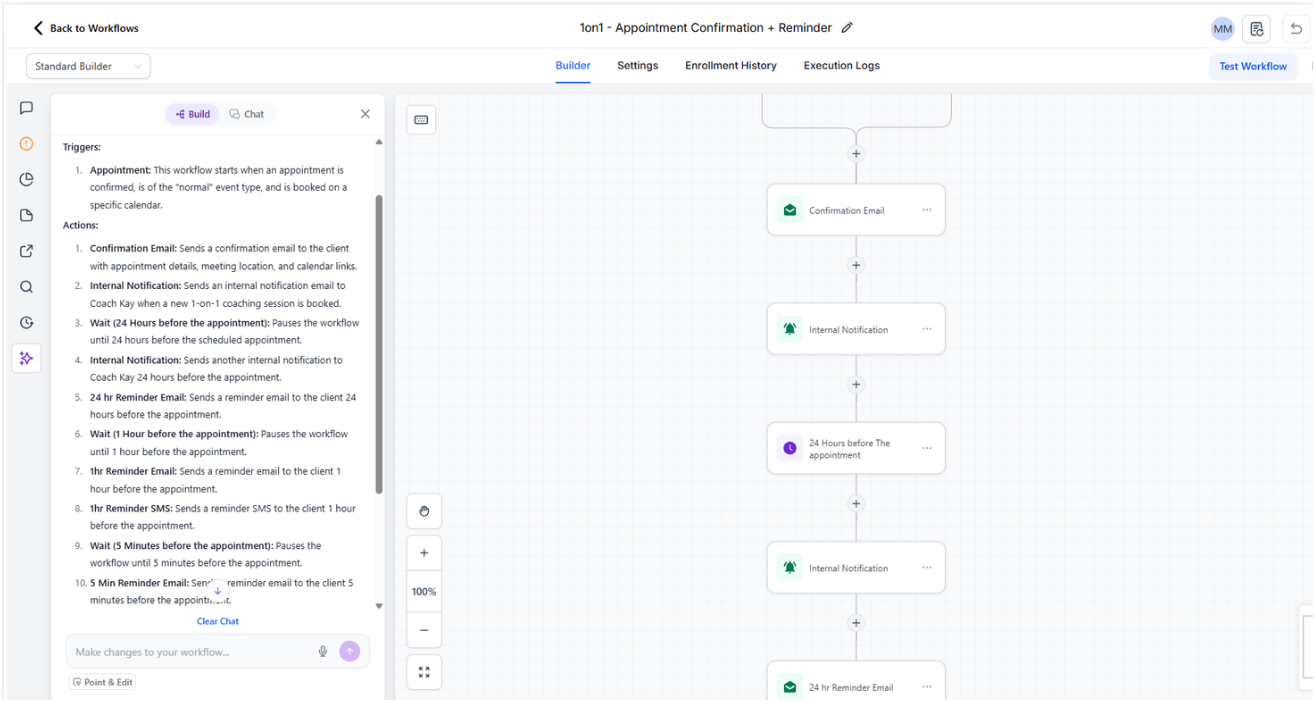
Task: Open the comments icon in left sidebar
Action: pos(27,108)
